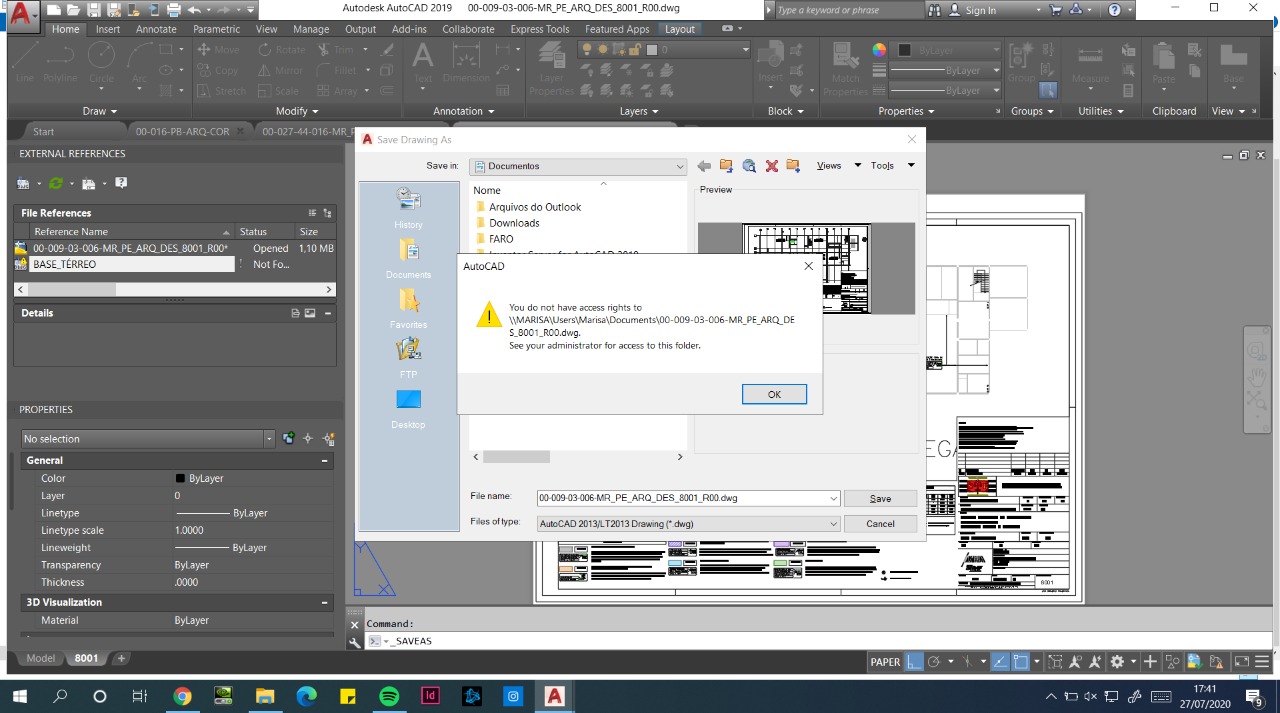Click the File name input field
This screenshot has width=1280, height=713.
coord(682,498)
